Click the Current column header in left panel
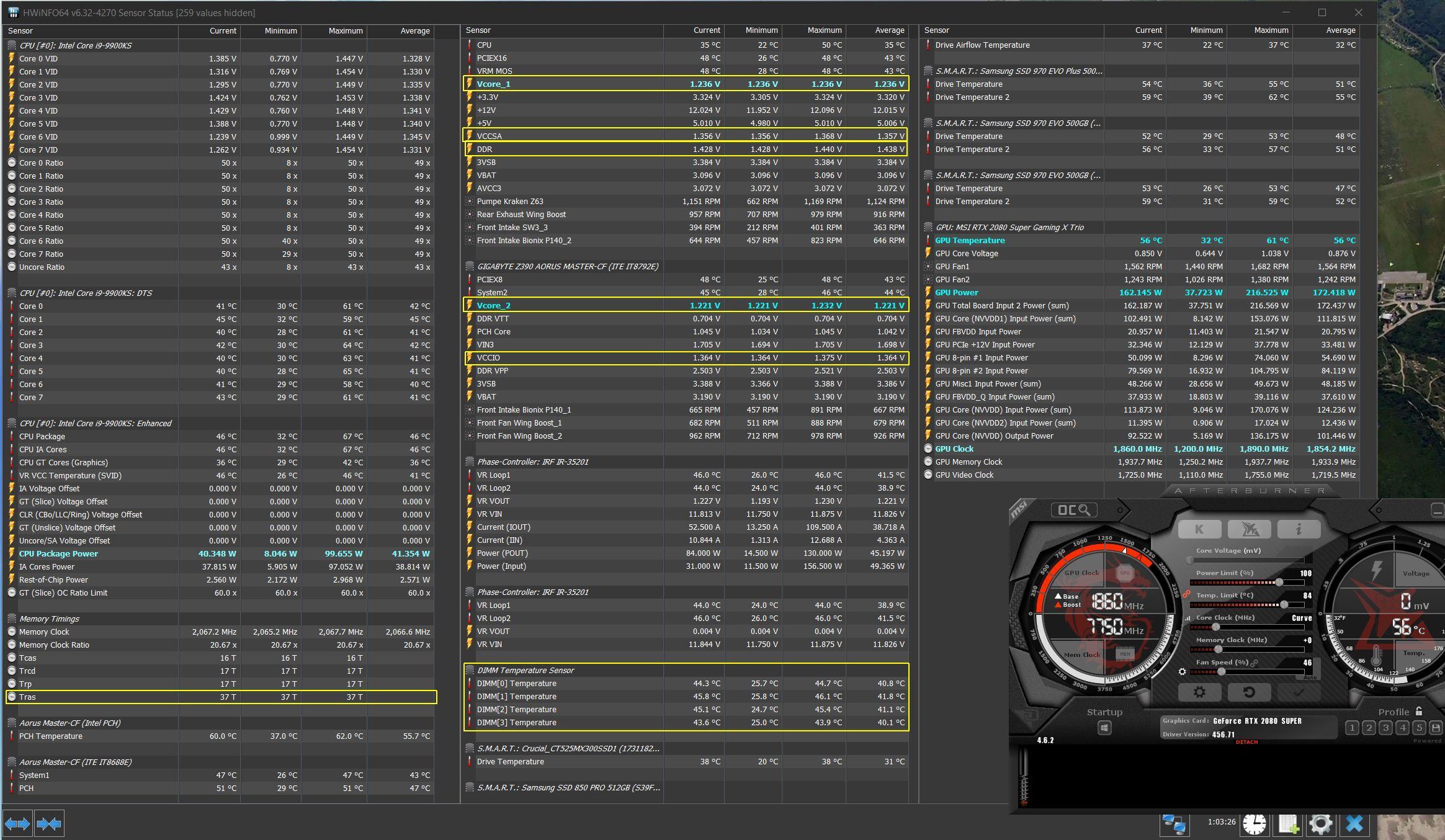Screen dimensions: 1445x840 pos(209,31)
